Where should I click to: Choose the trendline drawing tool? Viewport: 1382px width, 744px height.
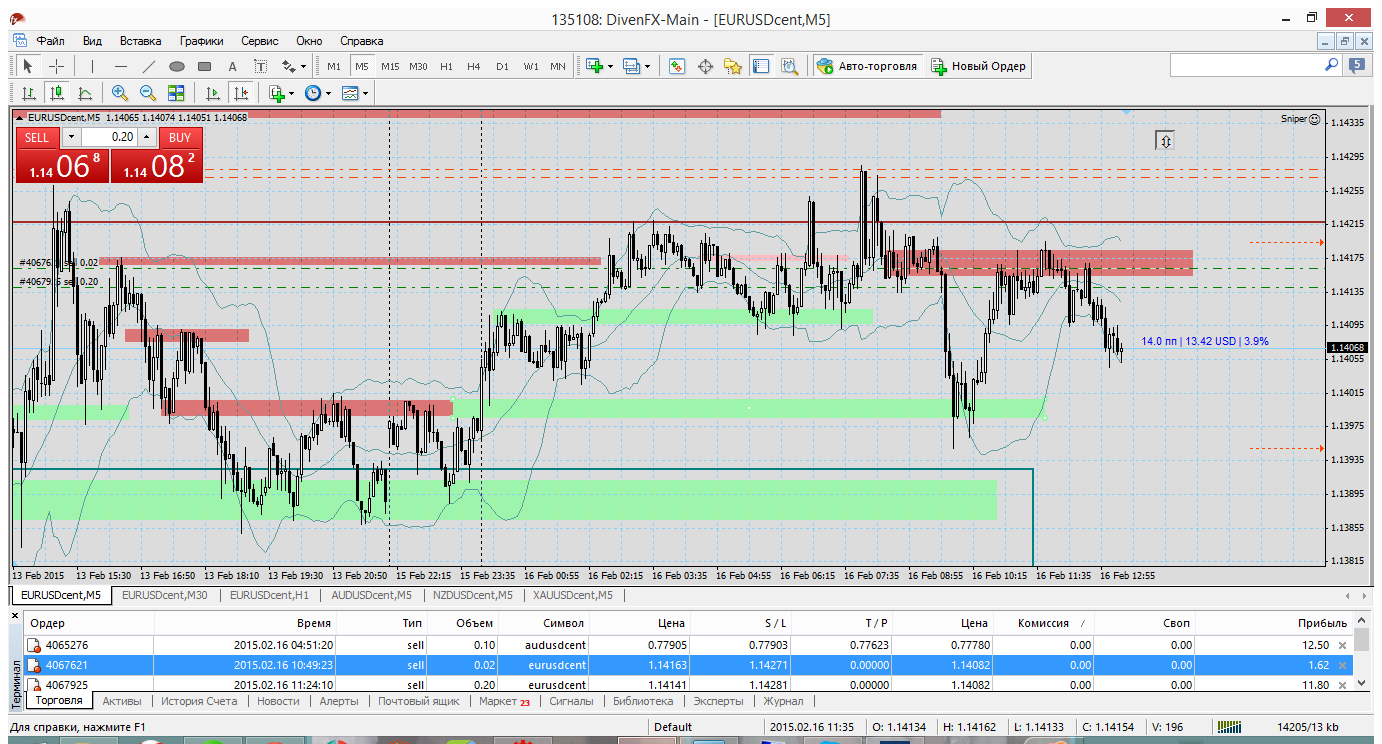(x=149, y=66)
